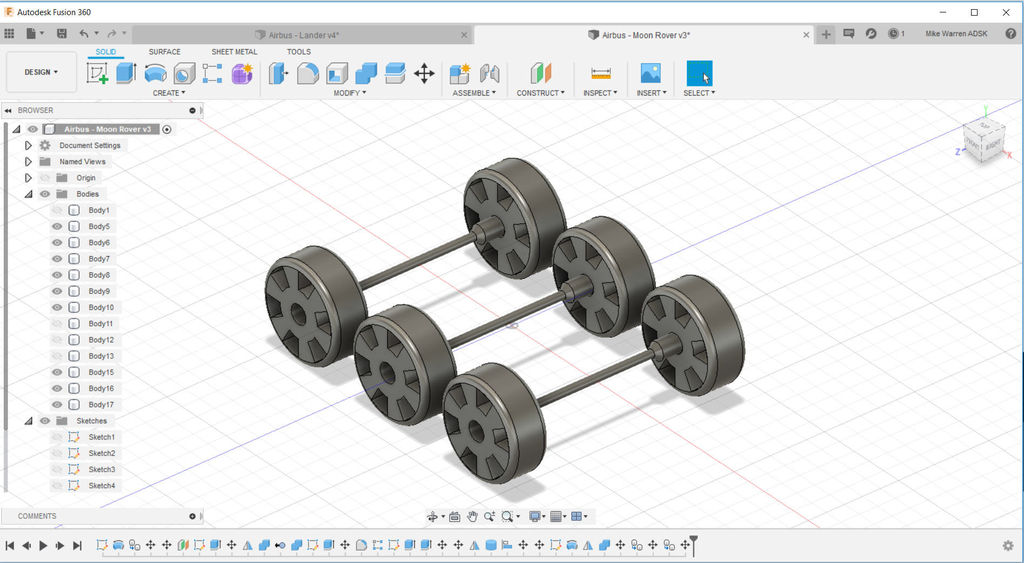This screenshot has height=563, width=1024.
Task: Select the Combine tool
Action: 366,73
